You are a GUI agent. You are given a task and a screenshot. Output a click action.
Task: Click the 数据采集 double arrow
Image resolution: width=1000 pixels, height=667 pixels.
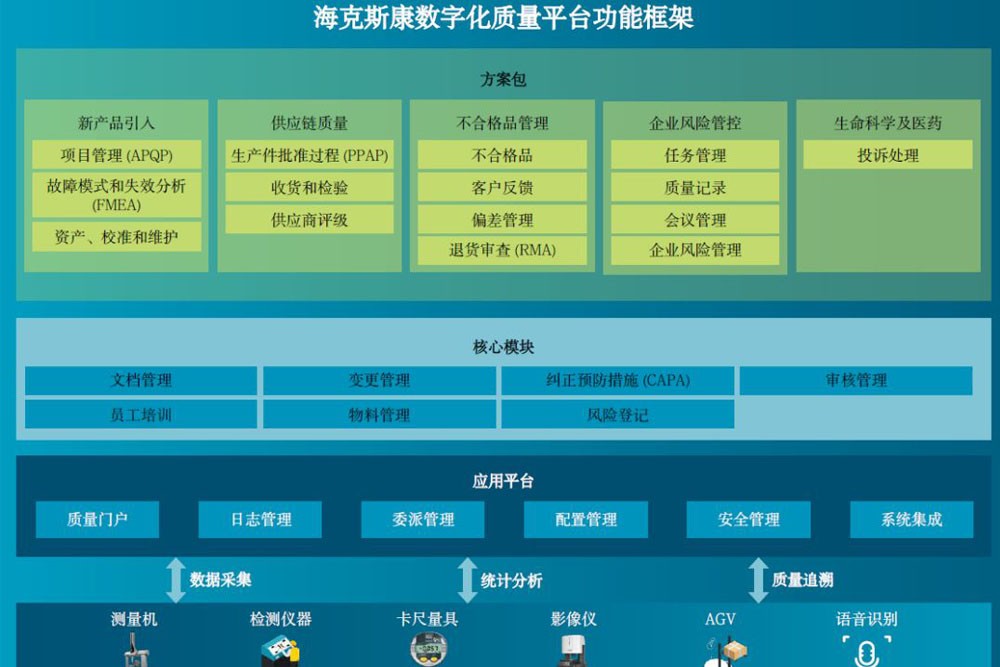[x=176, y=580]
